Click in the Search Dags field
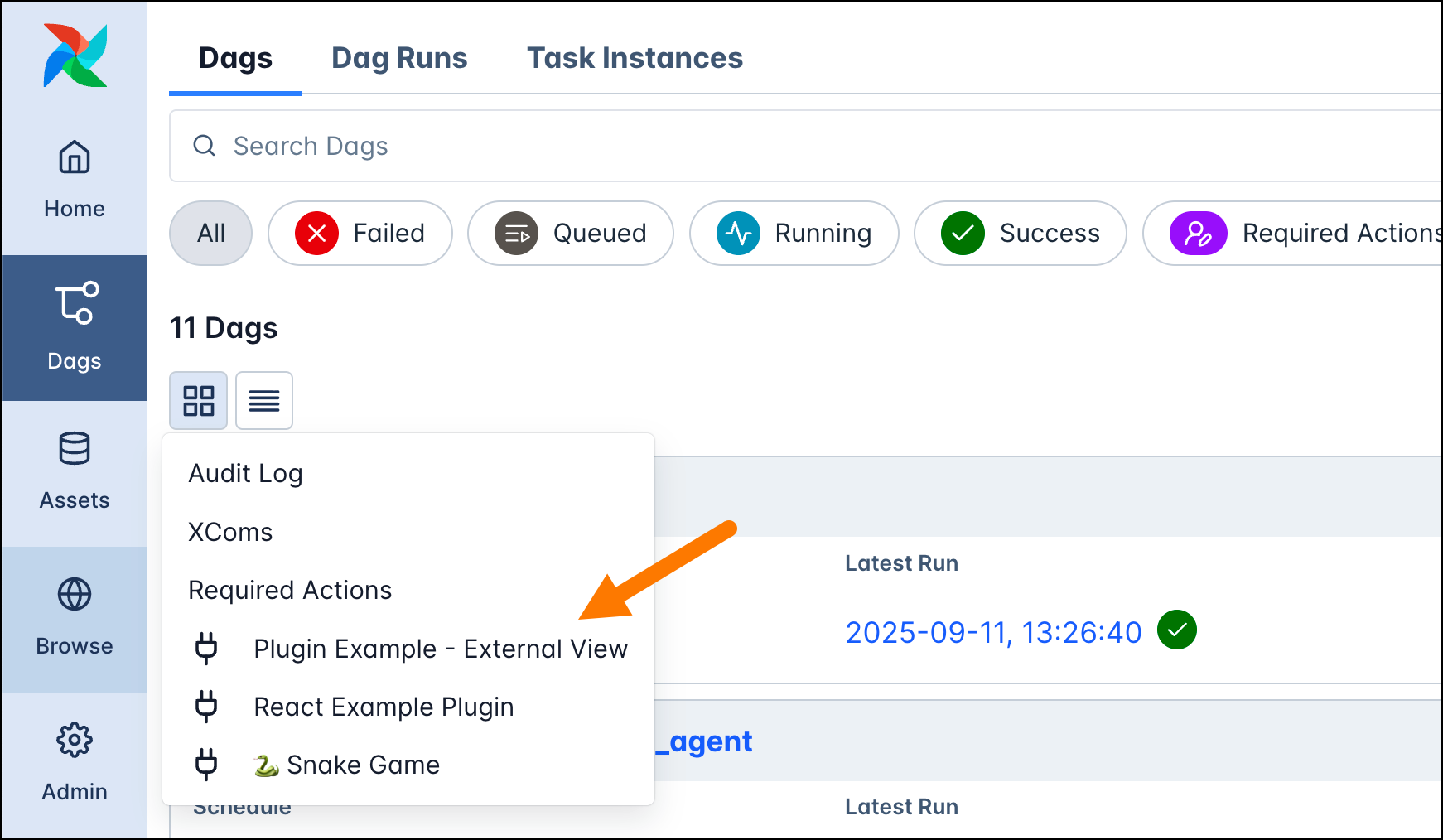 tap(746, 147)
